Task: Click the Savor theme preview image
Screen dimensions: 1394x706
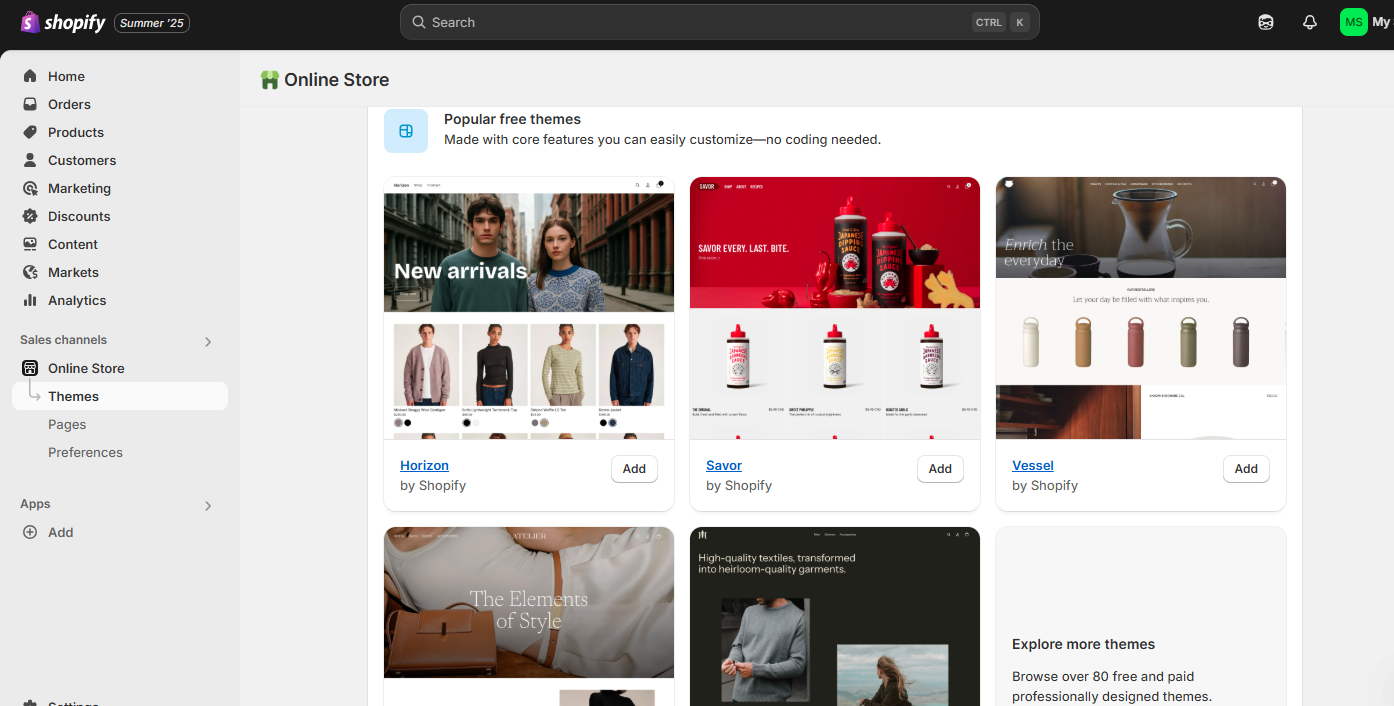Action: coord(835,308)
